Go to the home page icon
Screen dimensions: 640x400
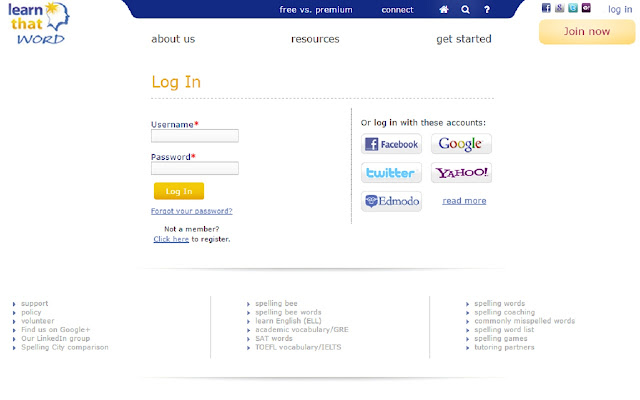point(444,9)
